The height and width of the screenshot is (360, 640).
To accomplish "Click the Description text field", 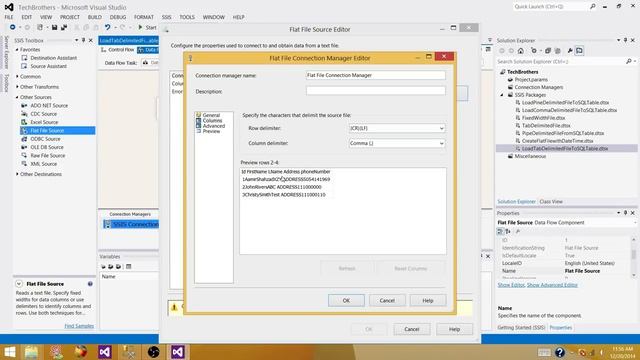I will (376, 91).
